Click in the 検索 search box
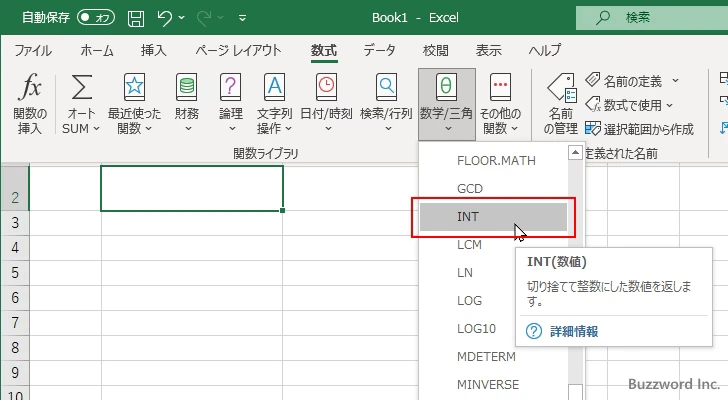Screen dimensions: 728x400 tap(652, 18)
